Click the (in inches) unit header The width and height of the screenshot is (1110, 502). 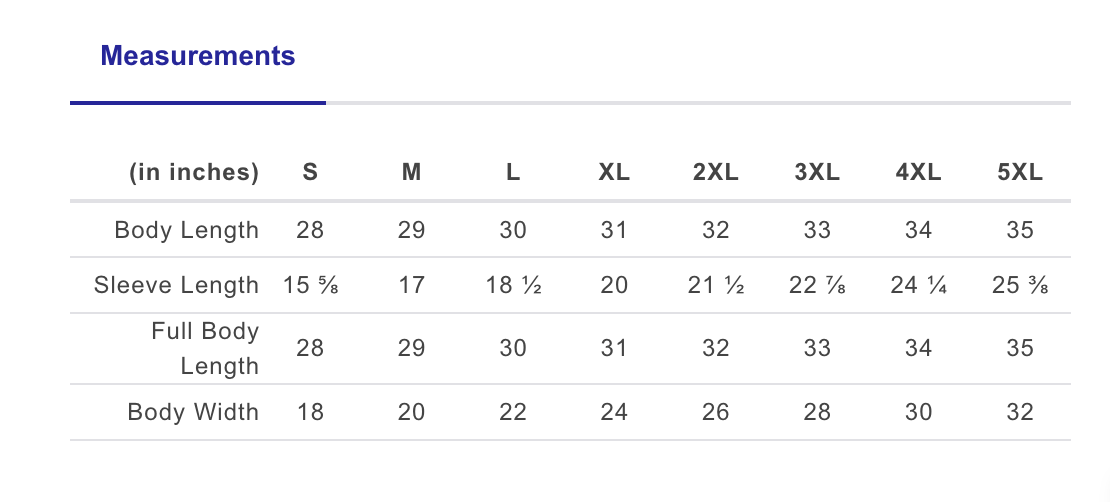pos(194,172)
